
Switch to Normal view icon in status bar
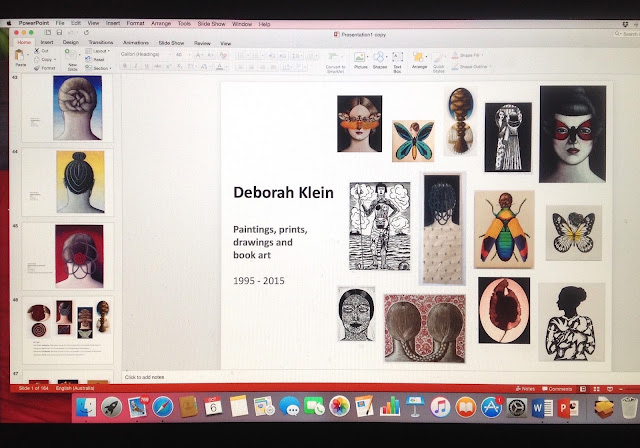(x=583, y=389)
